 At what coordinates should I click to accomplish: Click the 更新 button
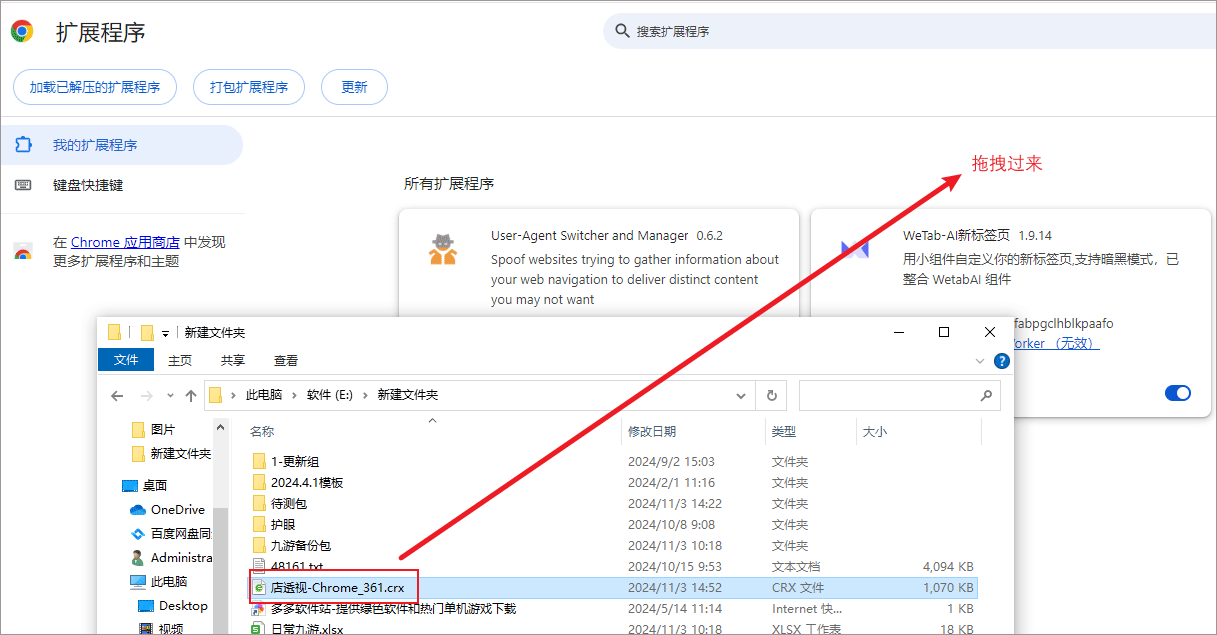pyautogui.click(x=354, y=87)
